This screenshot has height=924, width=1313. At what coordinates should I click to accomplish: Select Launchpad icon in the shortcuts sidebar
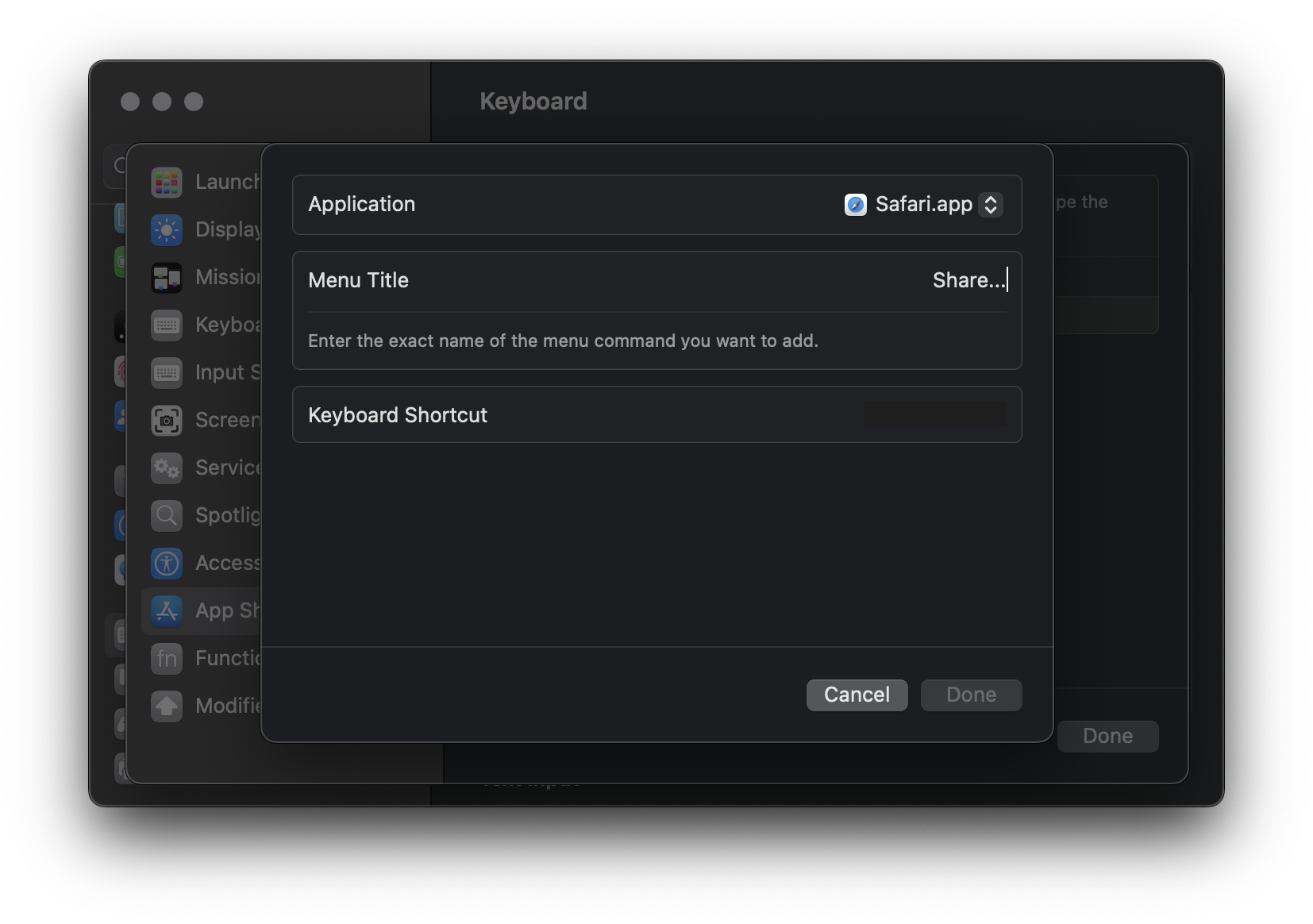click(x=167, y=183)
